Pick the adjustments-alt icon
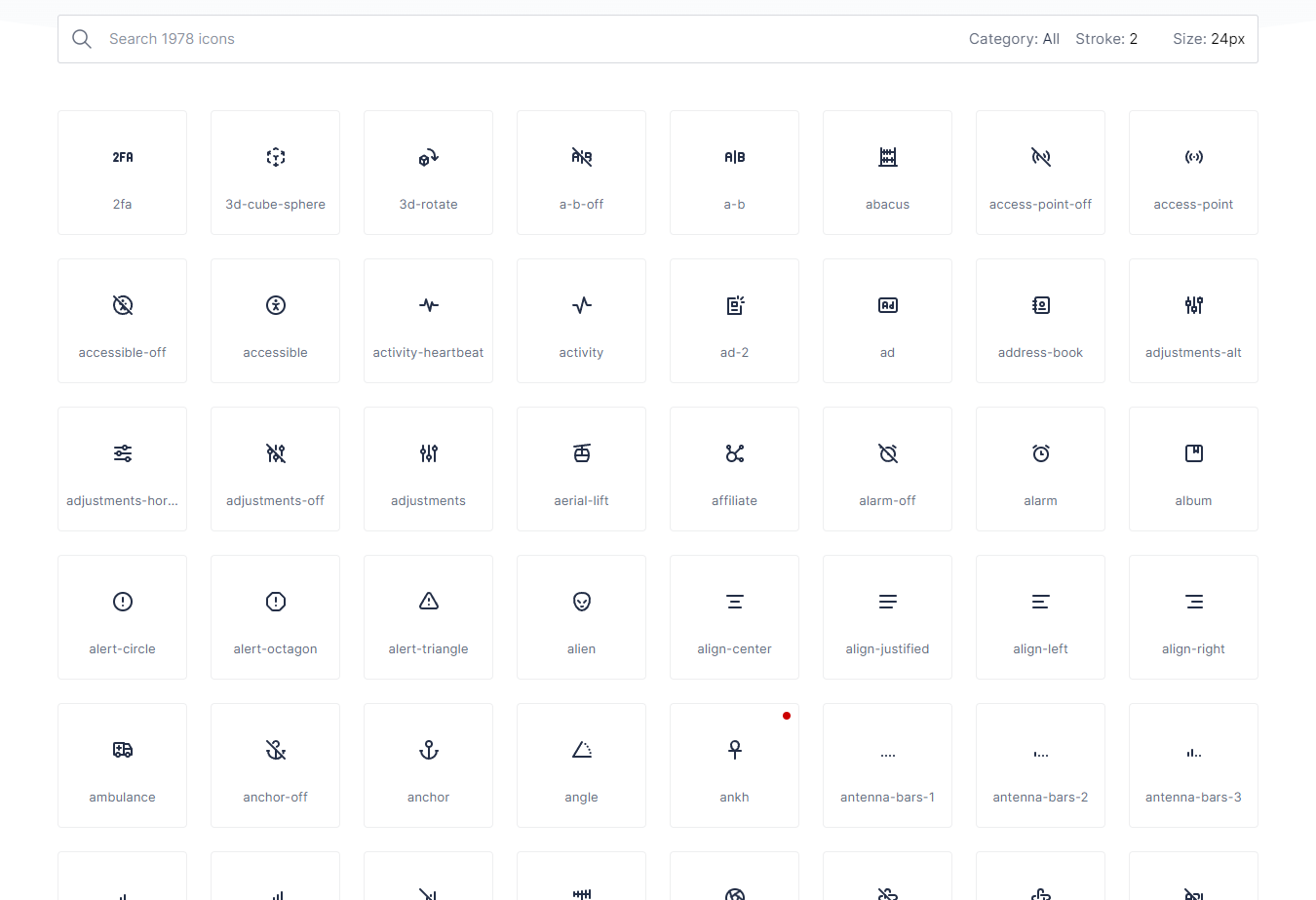Image resolution: width=1316 pixels, height=900 pixels. pyautogui.click(x=1193, y=321)
